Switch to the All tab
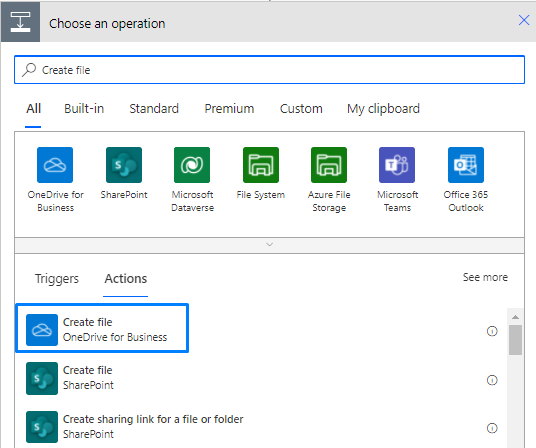The width and height of the screenshot is (536, 448). 34,109
